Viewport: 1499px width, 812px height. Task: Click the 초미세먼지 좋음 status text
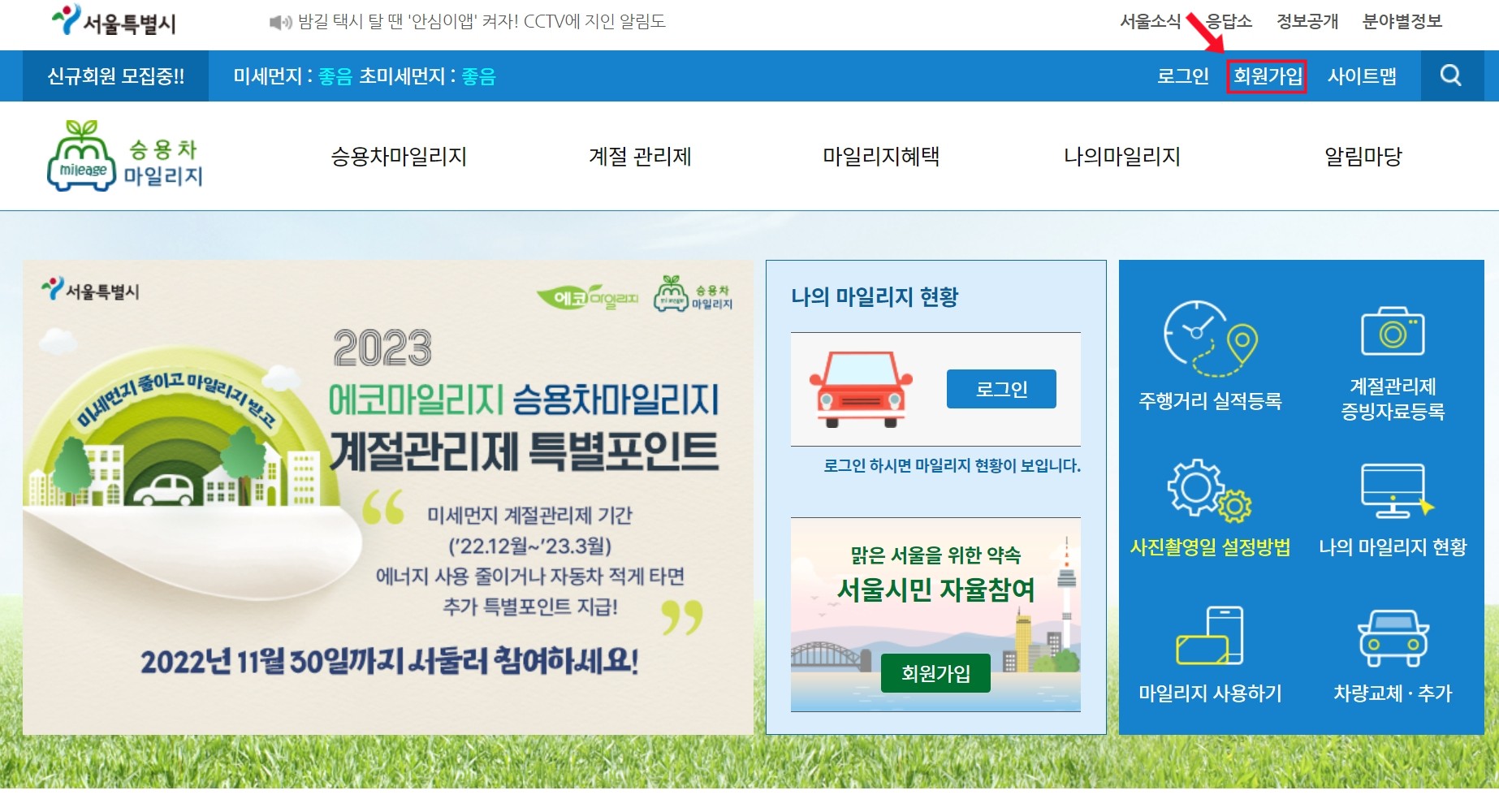(x=427, y=76)
